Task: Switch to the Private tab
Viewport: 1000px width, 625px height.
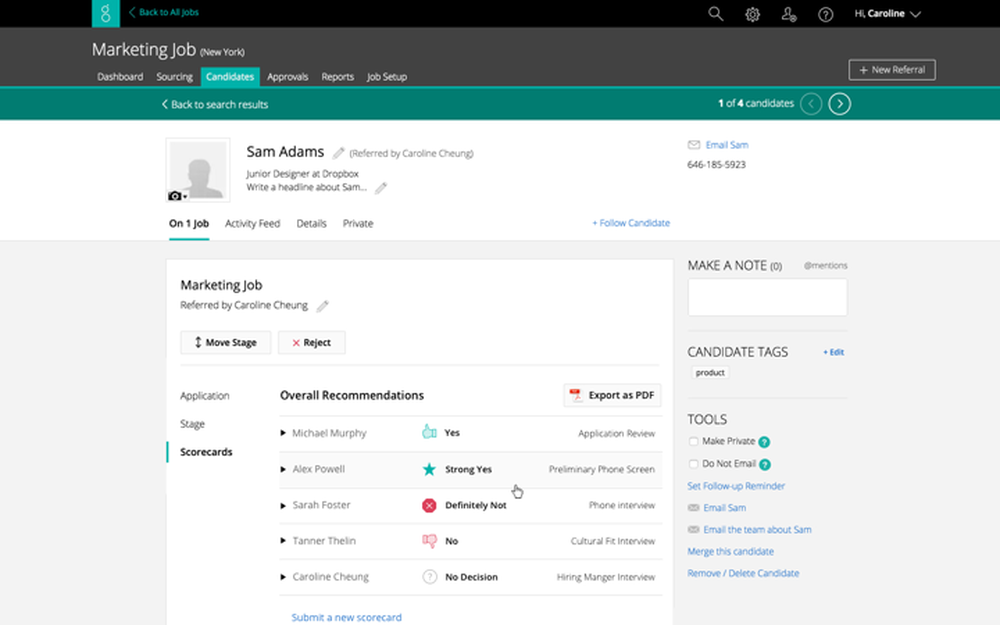Action: (x=358, y=223)
